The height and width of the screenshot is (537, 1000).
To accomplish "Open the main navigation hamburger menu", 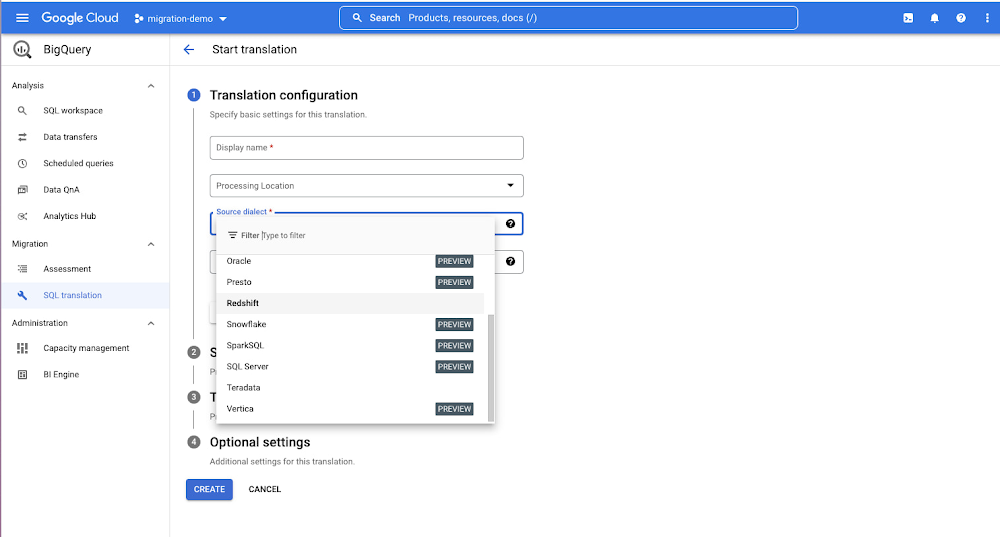I will click(22, 18).
